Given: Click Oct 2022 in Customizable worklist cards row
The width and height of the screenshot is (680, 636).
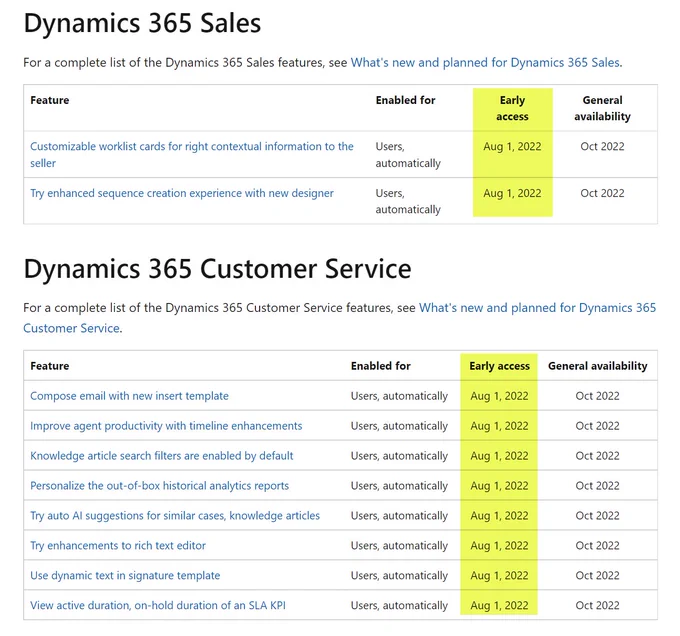Looking at the screenshot, I should (x=602, y=147).
